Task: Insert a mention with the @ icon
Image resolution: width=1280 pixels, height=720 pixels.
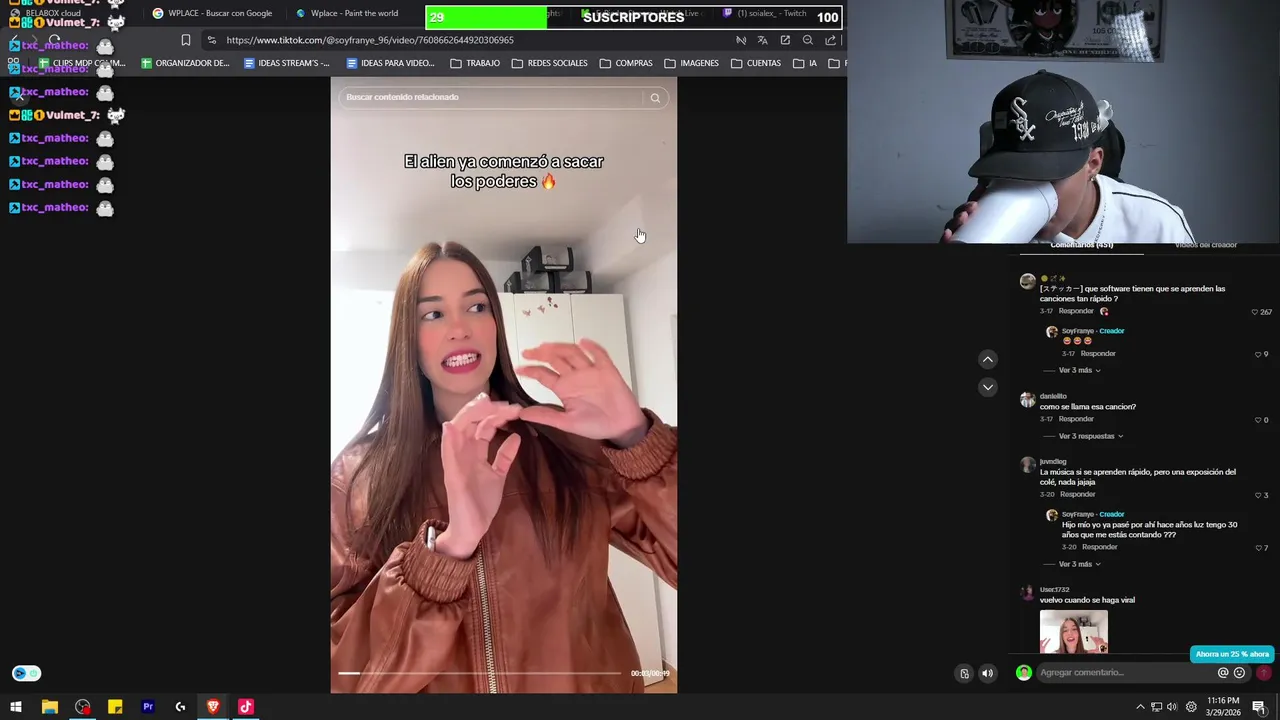Action: [1222, 673]
